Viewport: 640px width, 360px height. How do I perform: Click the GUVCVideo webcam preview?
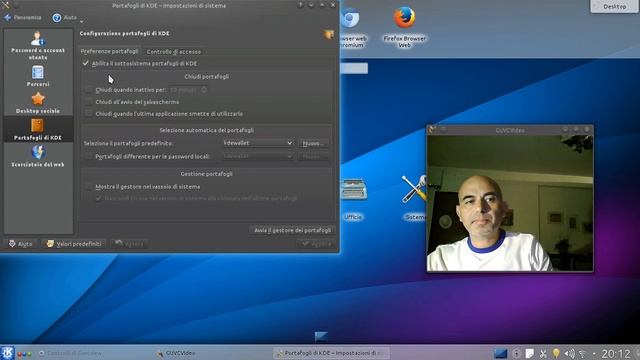click(x=510, y=203)
